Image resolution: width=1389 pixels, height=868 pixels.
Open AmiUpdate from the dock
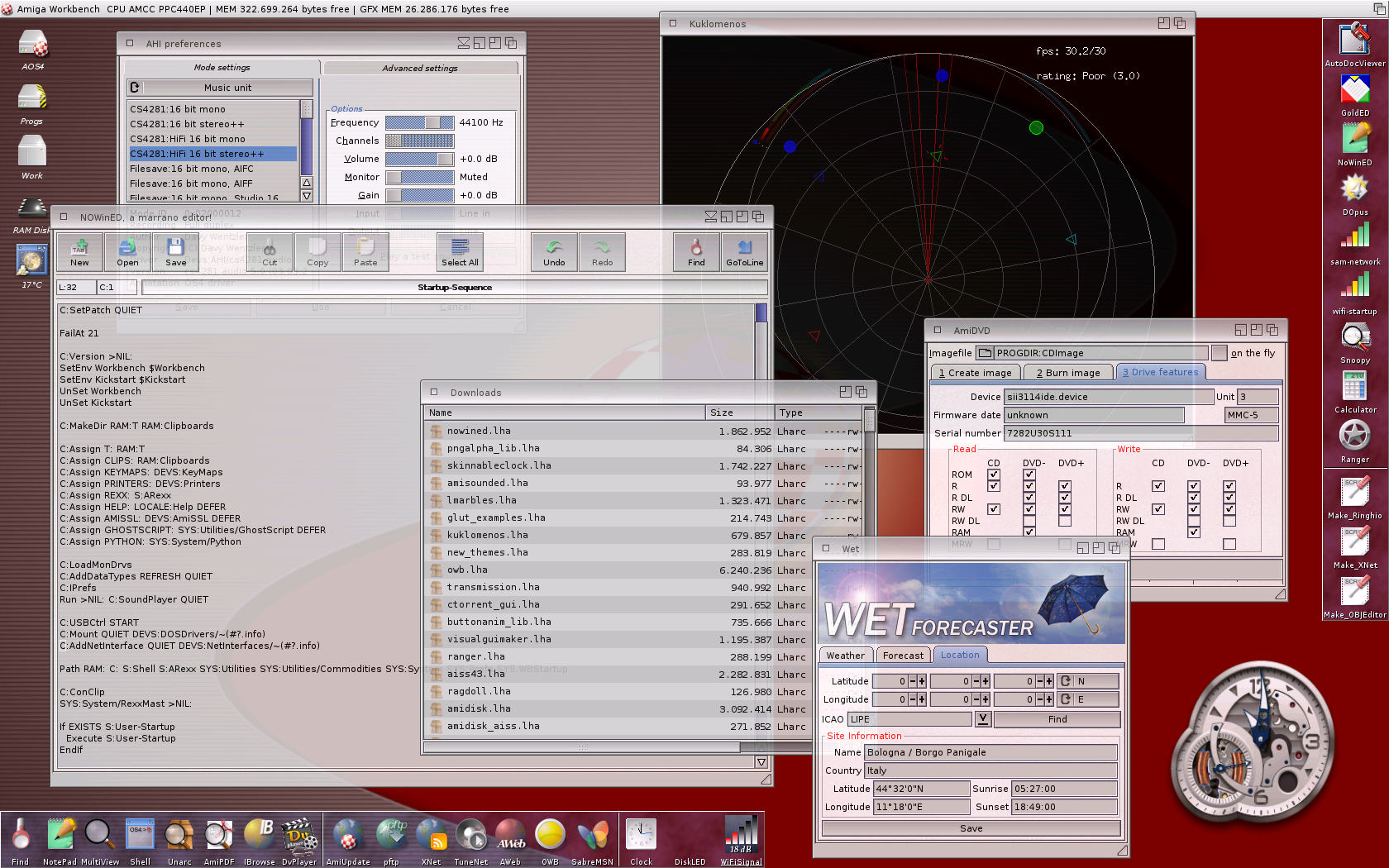pos(348,841)
